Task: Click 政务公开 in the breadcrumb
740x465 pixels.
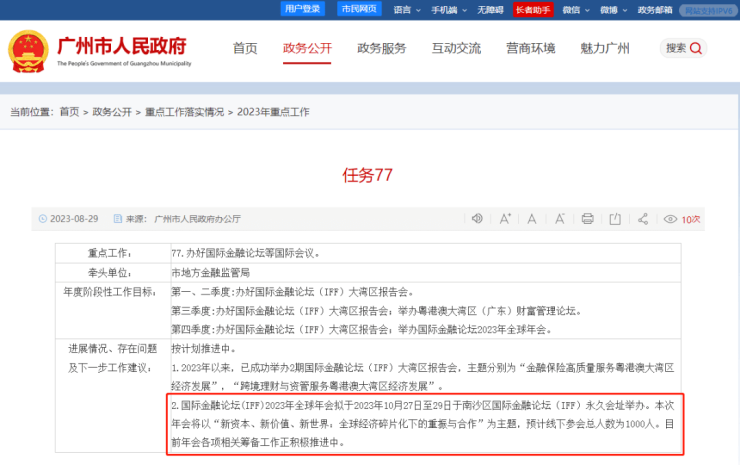Action: pos(112,112)
